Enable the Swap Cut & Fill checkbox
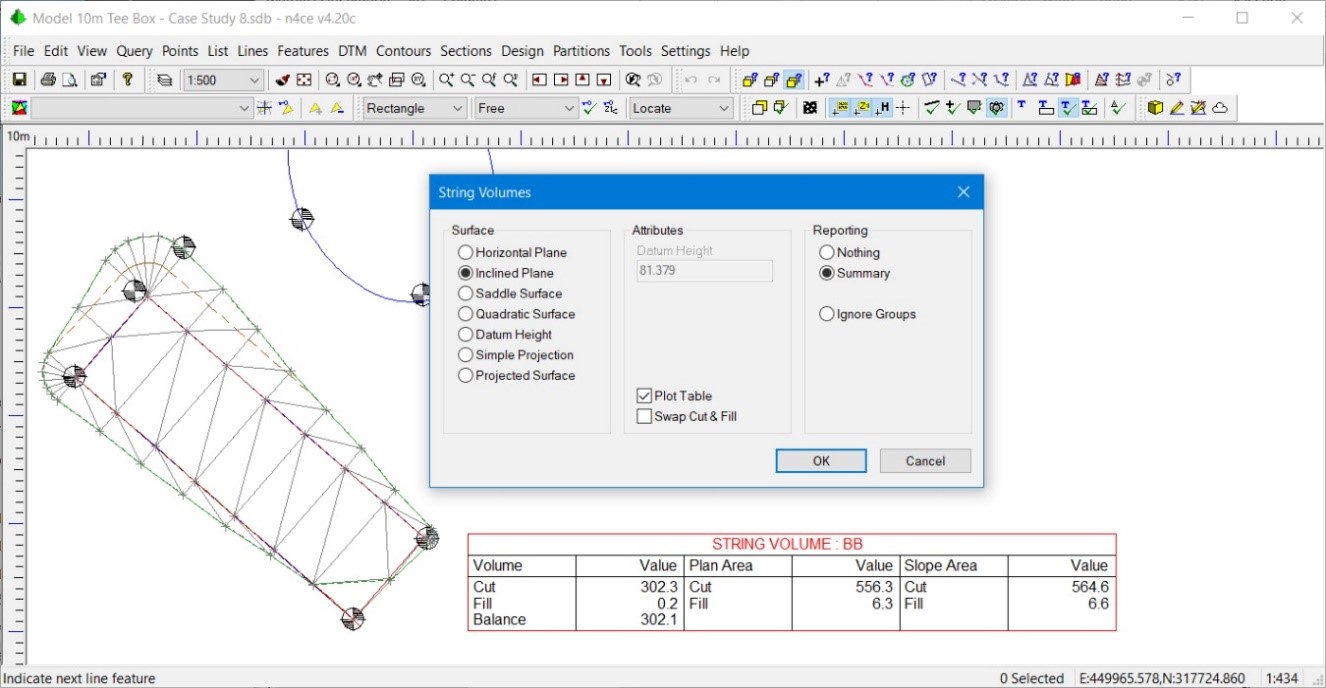Screen dimensions: 1326x688 point(687,416)
